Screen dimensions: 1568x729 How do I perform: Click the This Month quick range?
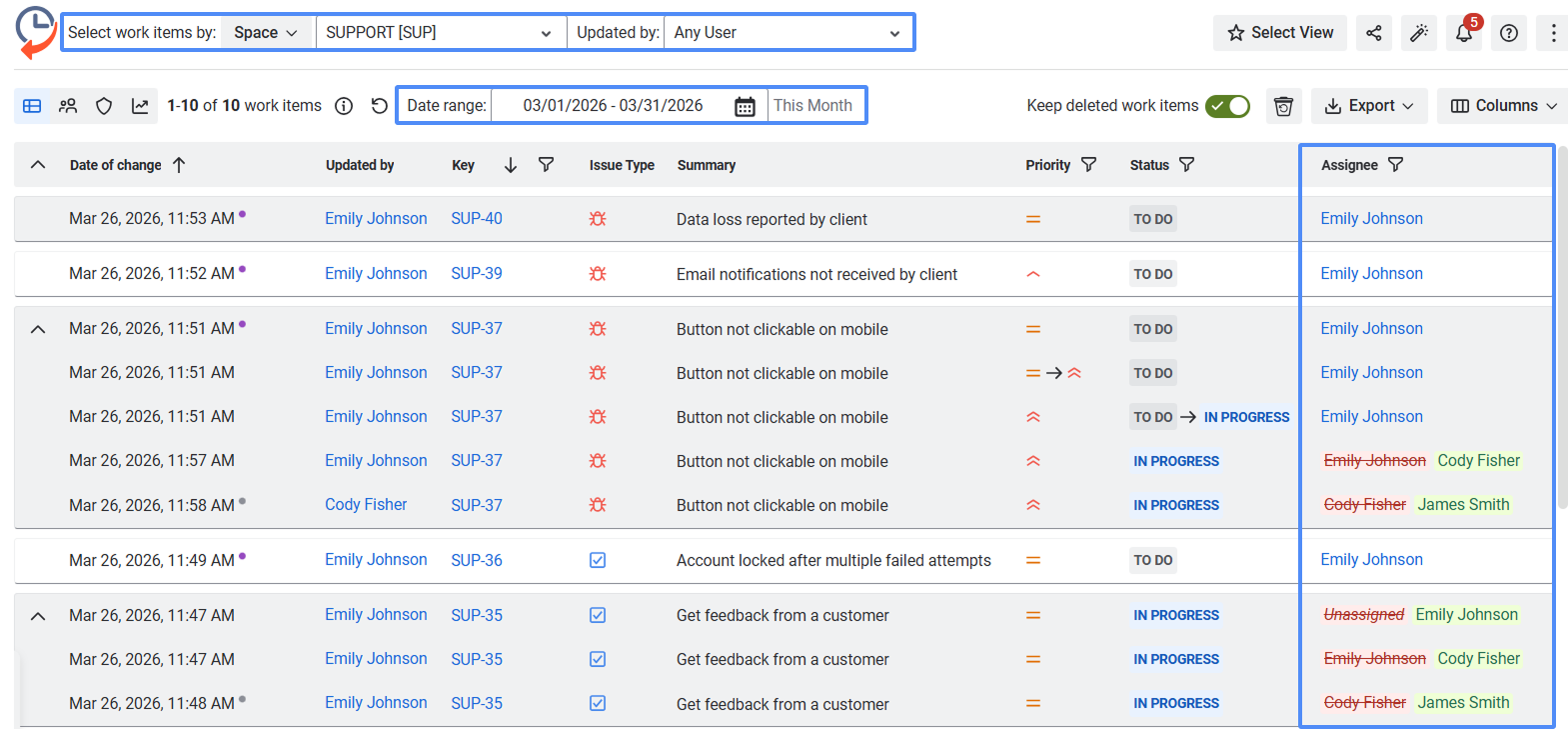(x=813, y=106)
